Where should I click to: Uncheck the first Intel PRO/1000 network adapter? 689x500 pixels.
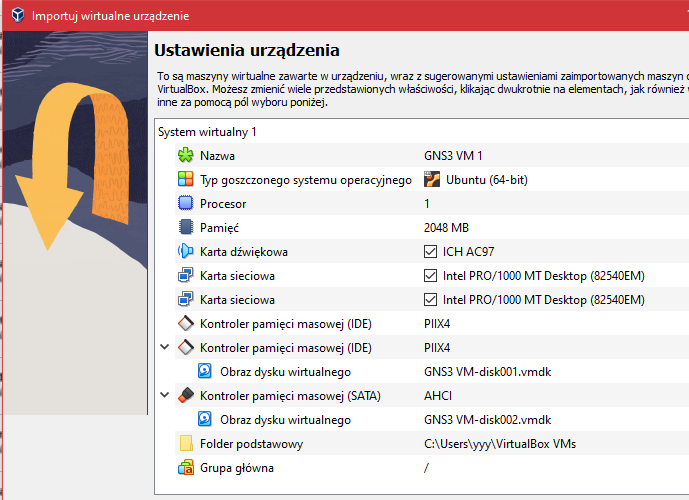pos(431,275)
